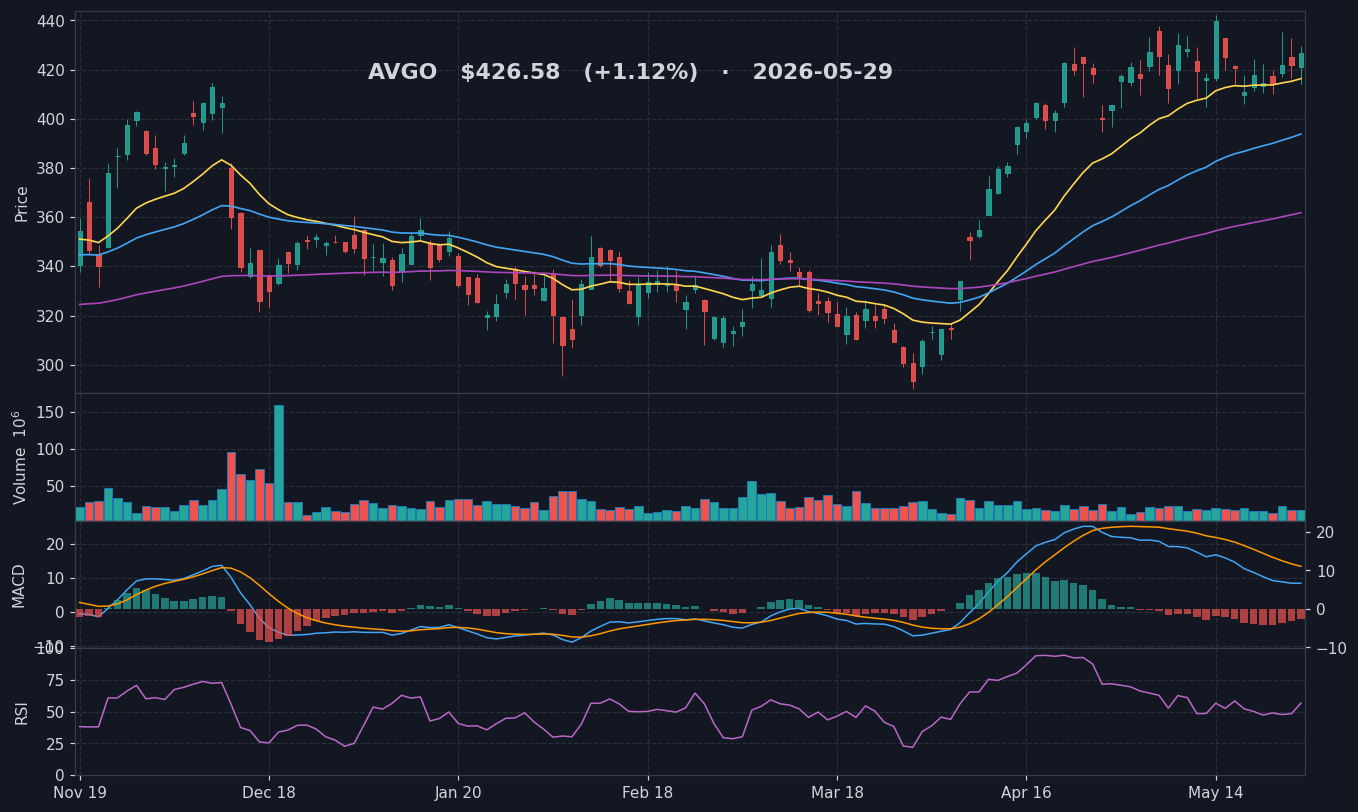Click the "May 14" date label
The image size is (1358, 812).
[x=1216, y=793]
